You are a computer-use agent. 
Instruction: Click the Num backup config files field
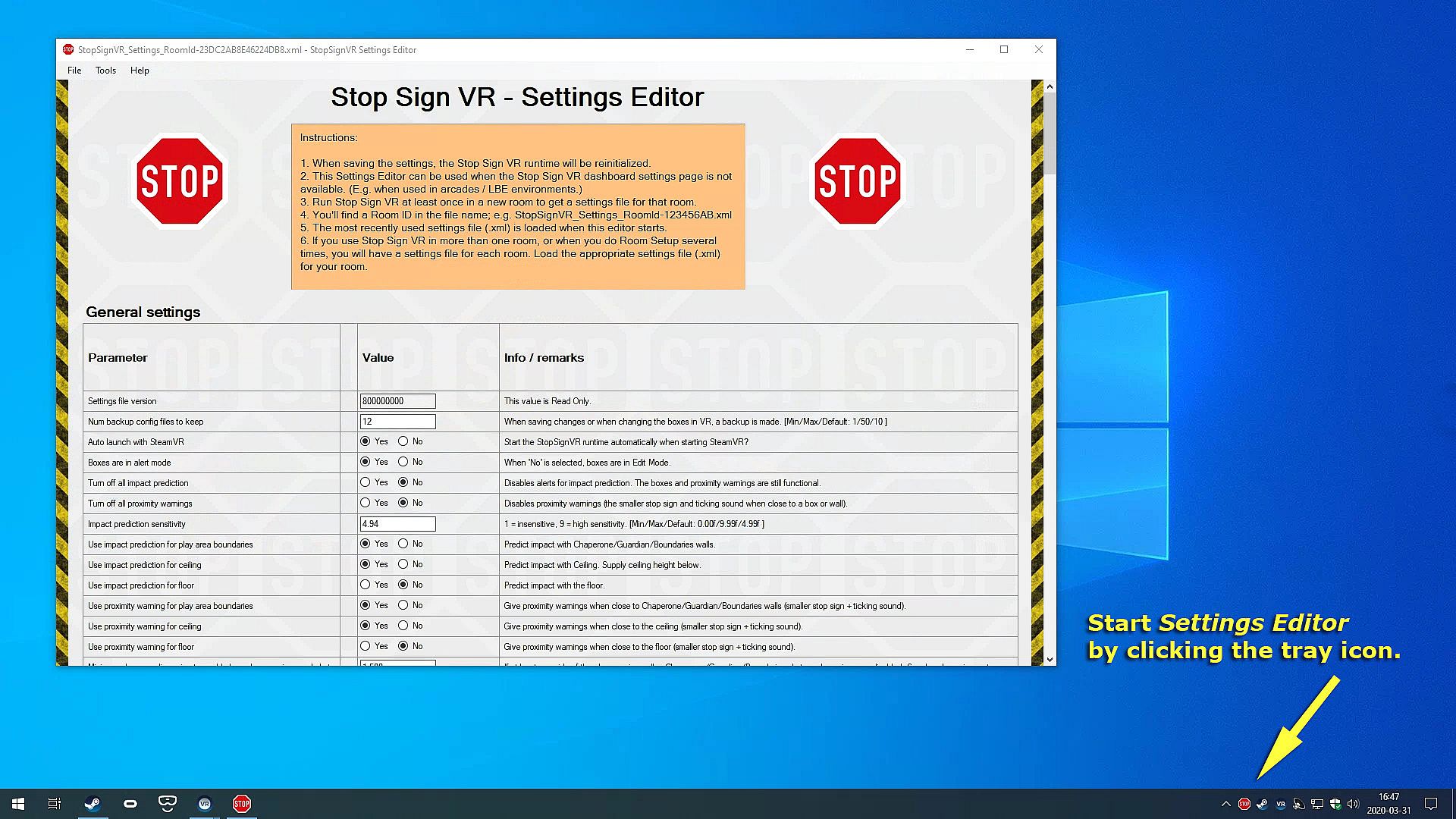pos(397,422)
